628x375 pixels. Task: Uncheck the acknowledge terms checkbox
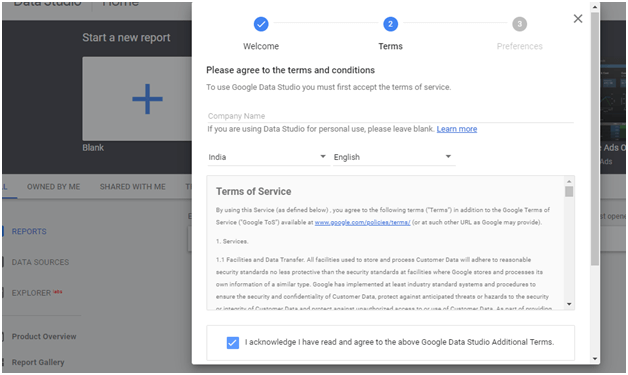point(233,343)
